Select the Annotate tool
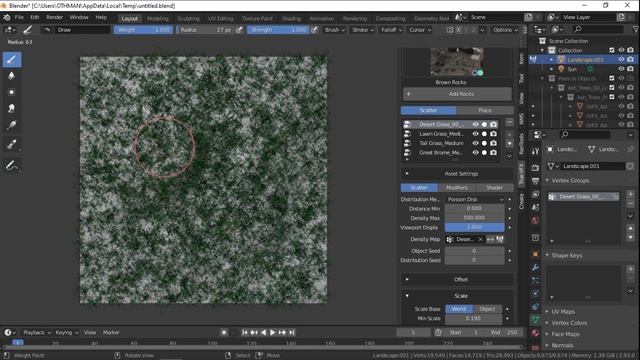The image size is (640, 360). coord(12,166)
